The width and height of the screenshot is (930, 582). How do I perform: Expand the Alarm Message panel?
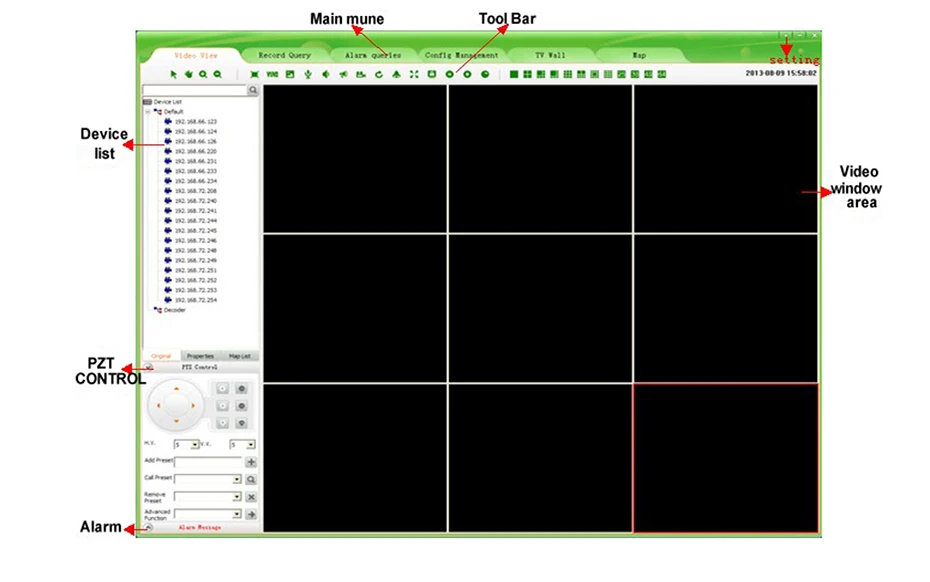click(x=148, y=527)
